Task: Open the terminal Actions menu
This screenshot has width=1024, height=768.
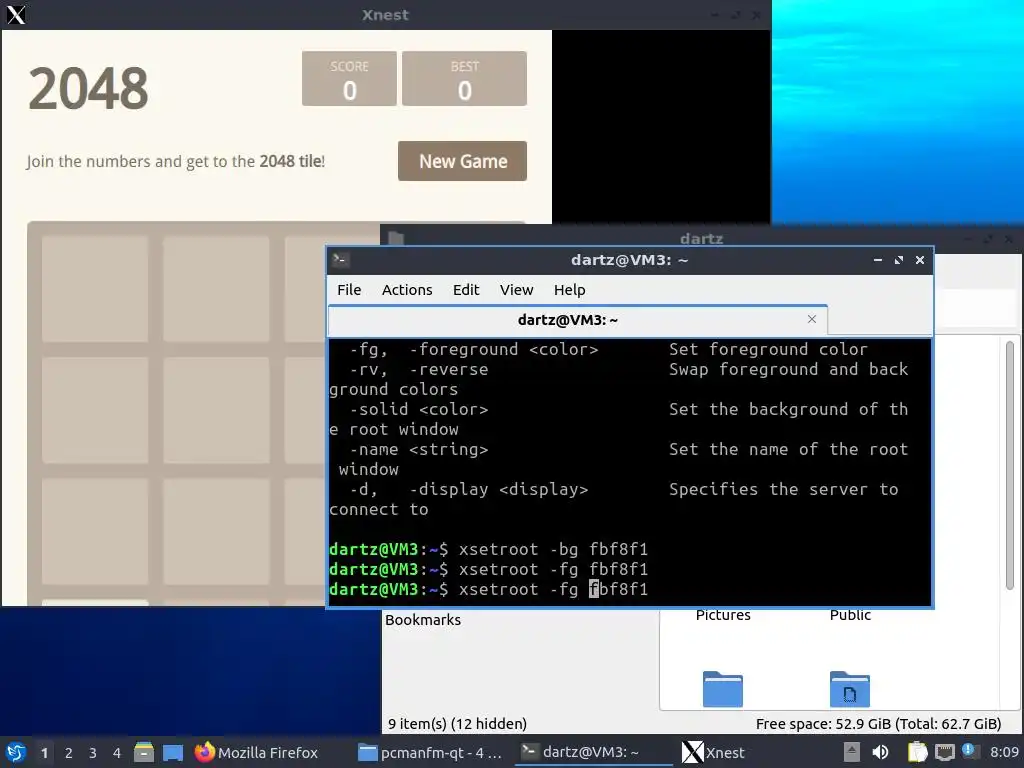Action: tap(407, 289)
